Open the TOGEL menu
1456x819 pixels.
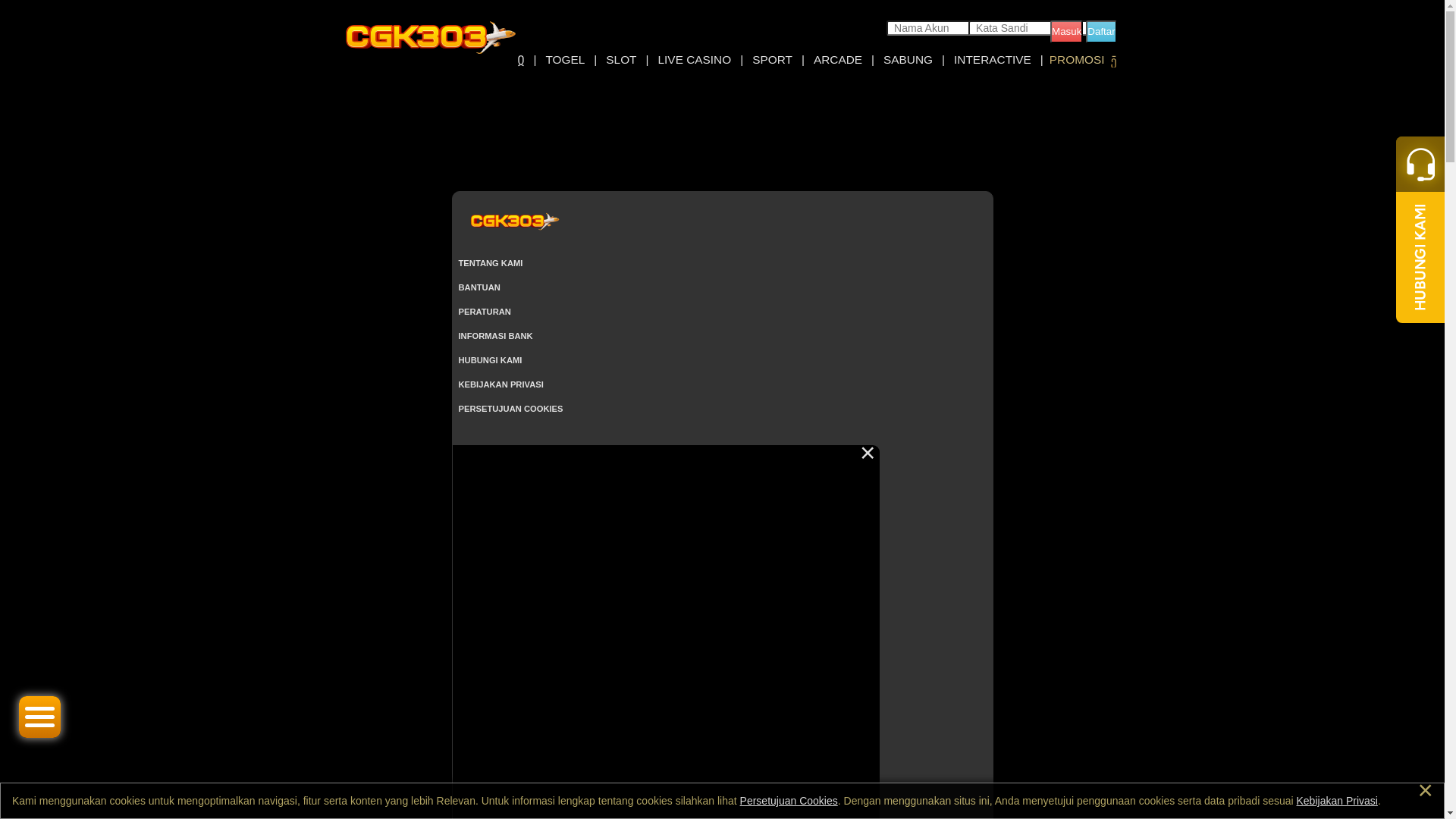[x=565, y=60]
